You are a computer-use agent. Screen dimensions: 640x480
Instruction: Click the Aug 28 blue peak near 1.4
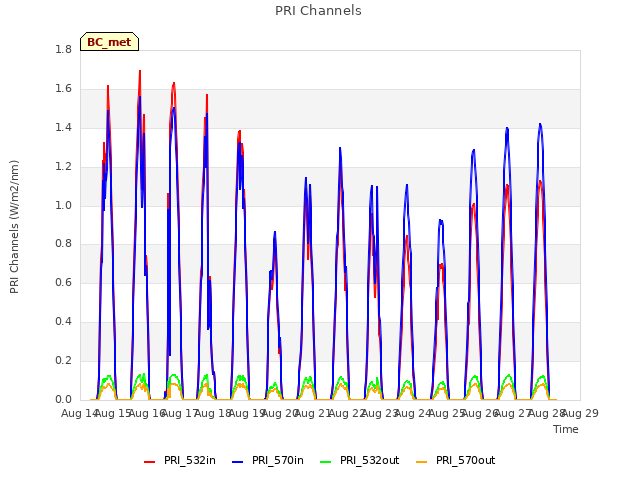point(540,124)
